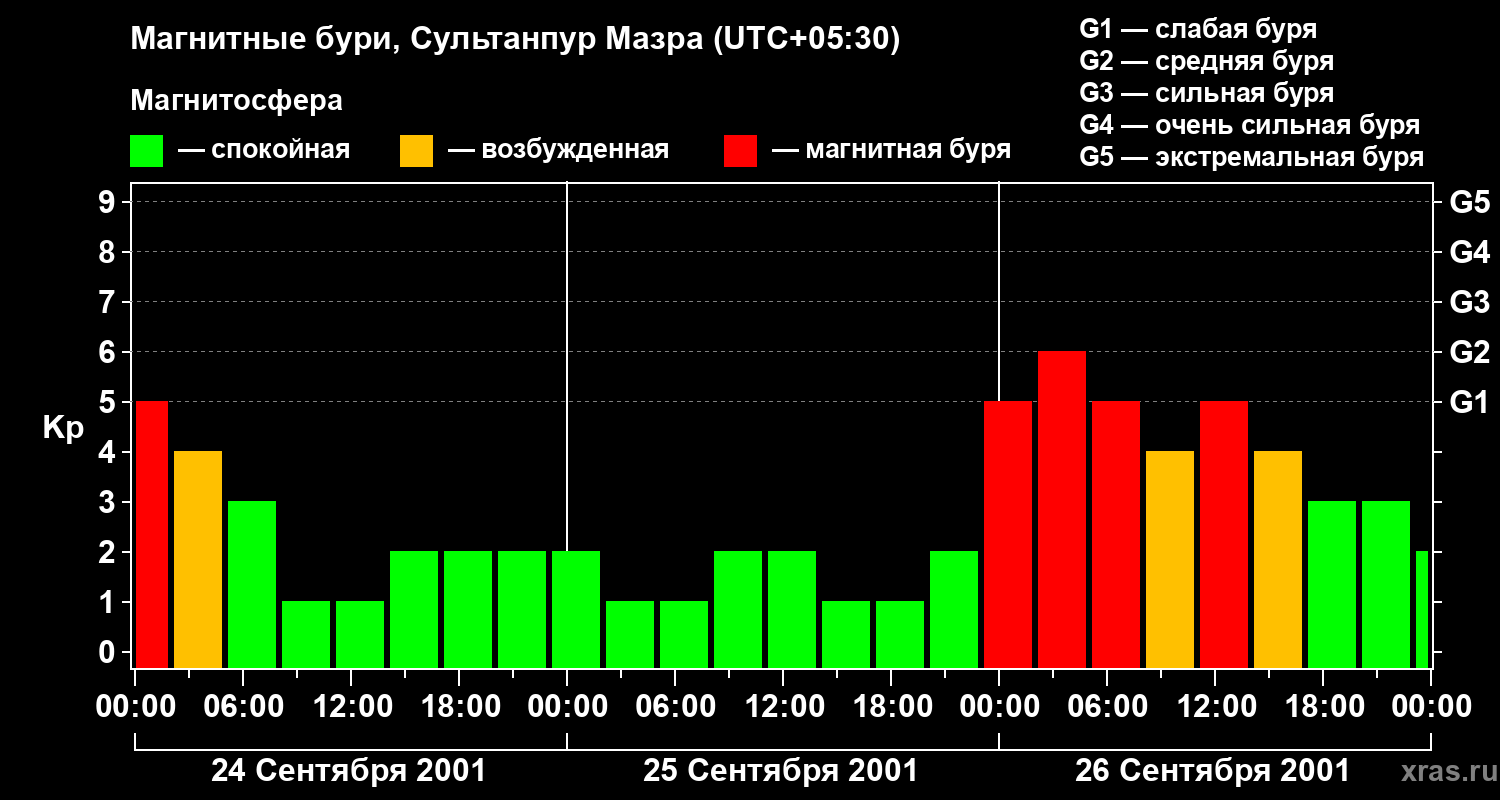
Task: Click the red Kp 5 bar on 24 Сентября
Action: [152, 535]
